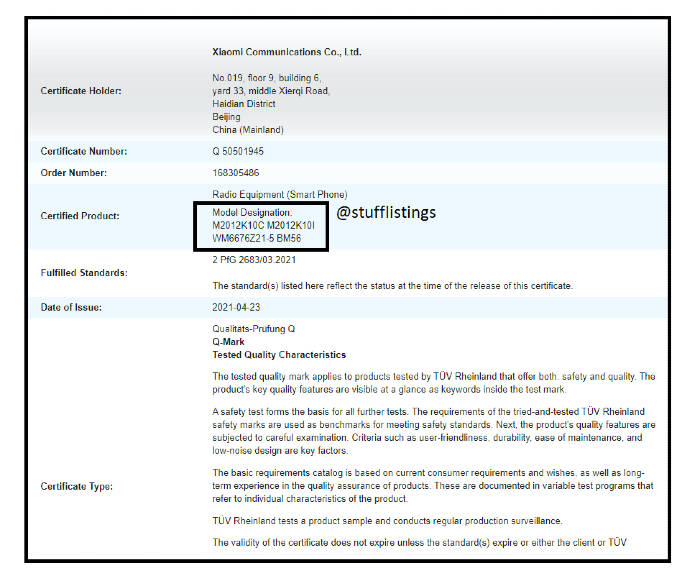Select the company name Xiaomi Communications Co., Ltd.
This screenshot has height=568, width=700.
click(x=287, y=52)
